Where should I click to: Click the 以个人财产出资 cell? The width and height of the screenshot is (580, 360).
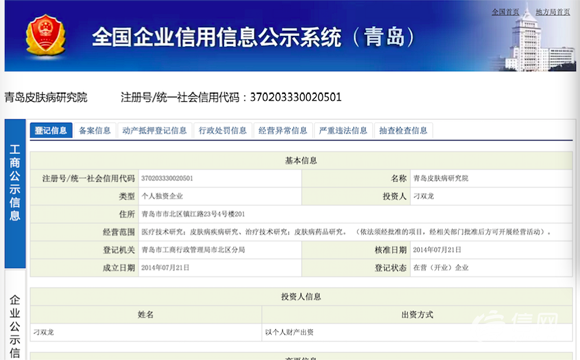[x=417, y=332]
